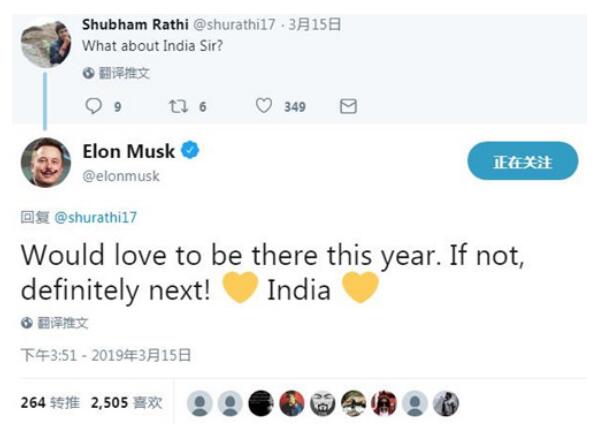Screen dimensions: 608x445
Task: Translate Elon's tweet via 翻译推文
Action: tap(63, 323)
